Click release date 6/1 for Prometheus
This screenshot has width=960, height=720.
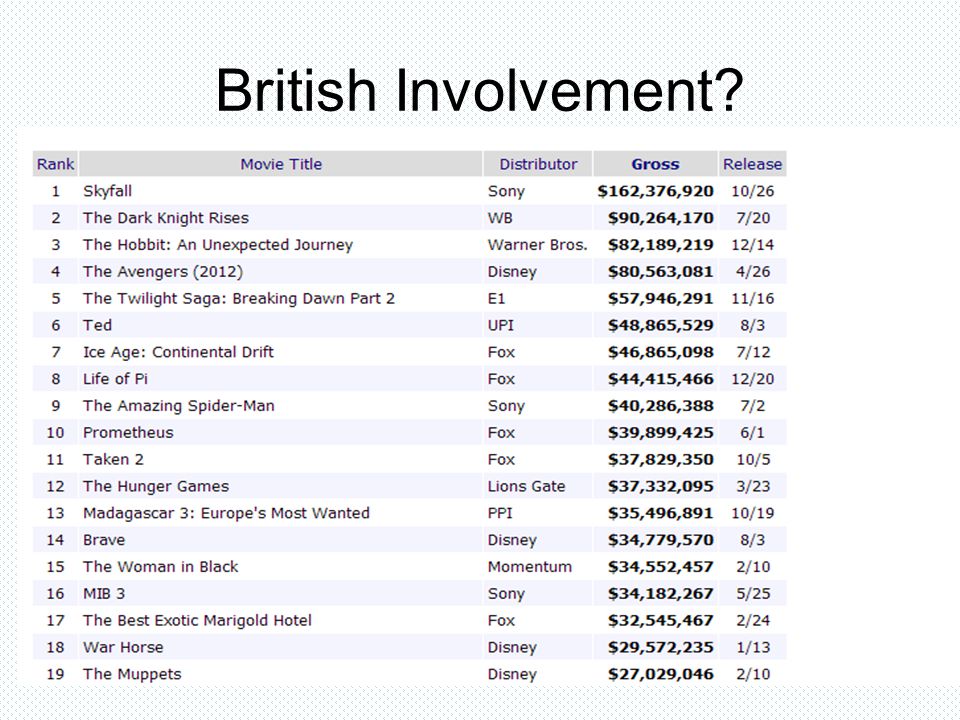pos(752,433)
